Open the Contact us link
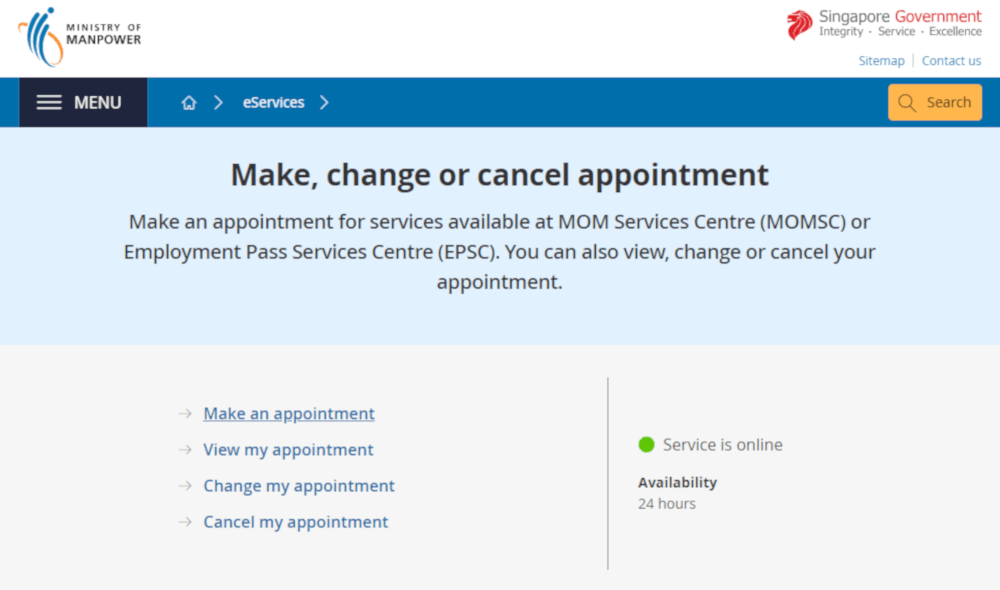 tap(951, 61)
